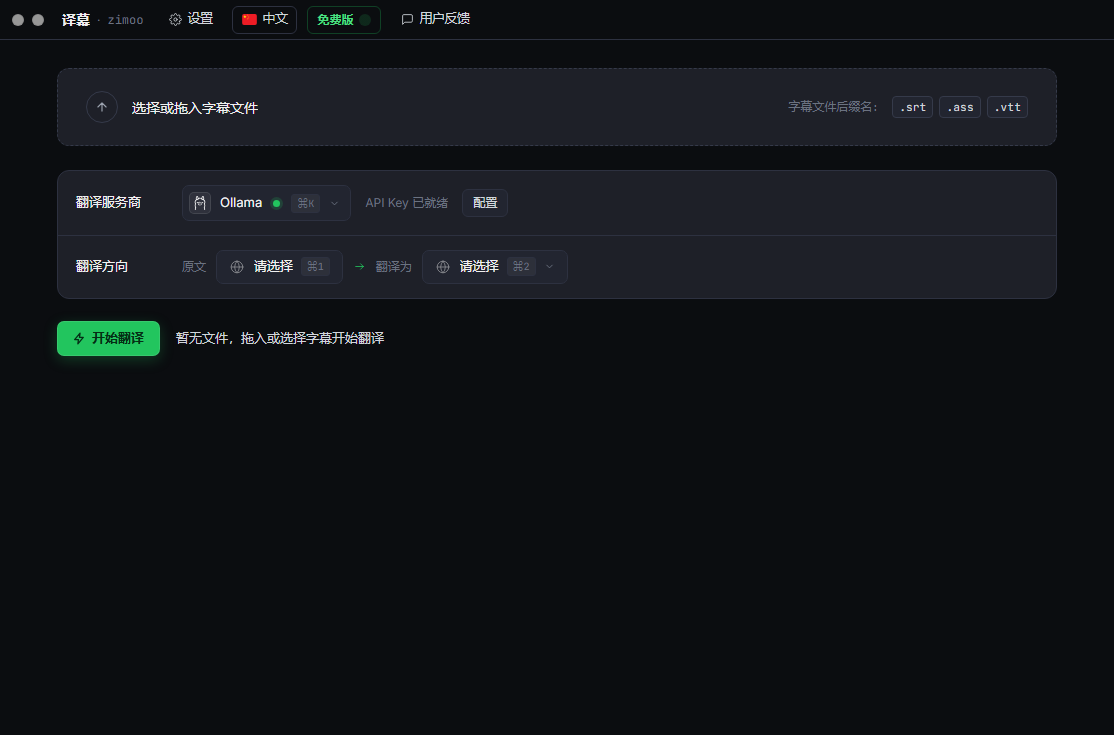Click the zimoo subtitle text
This screenshot has width=1114, height=735.
click(x=125, y=21)
